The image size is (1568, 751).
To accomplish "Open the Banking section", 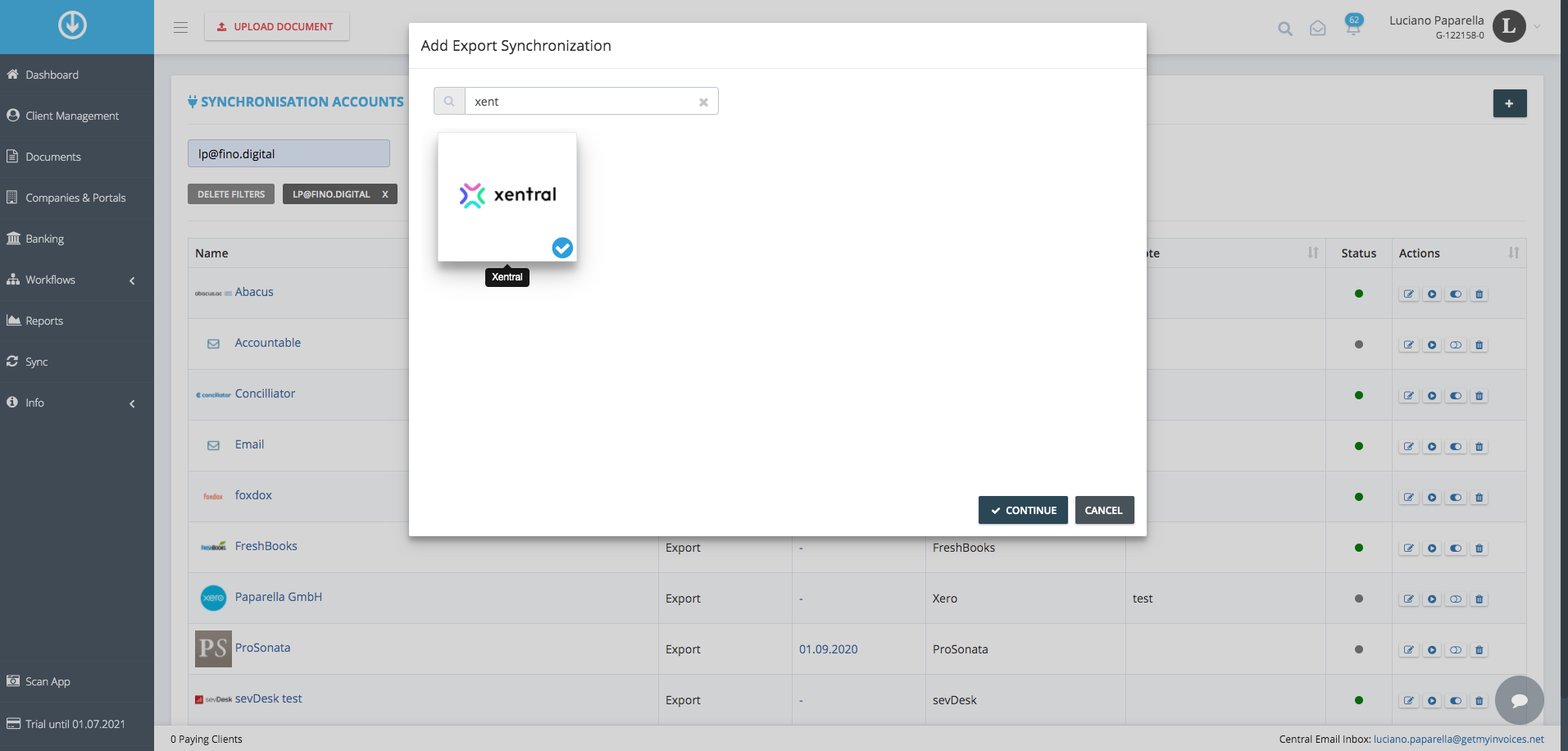I will click(x=77, y=239).
